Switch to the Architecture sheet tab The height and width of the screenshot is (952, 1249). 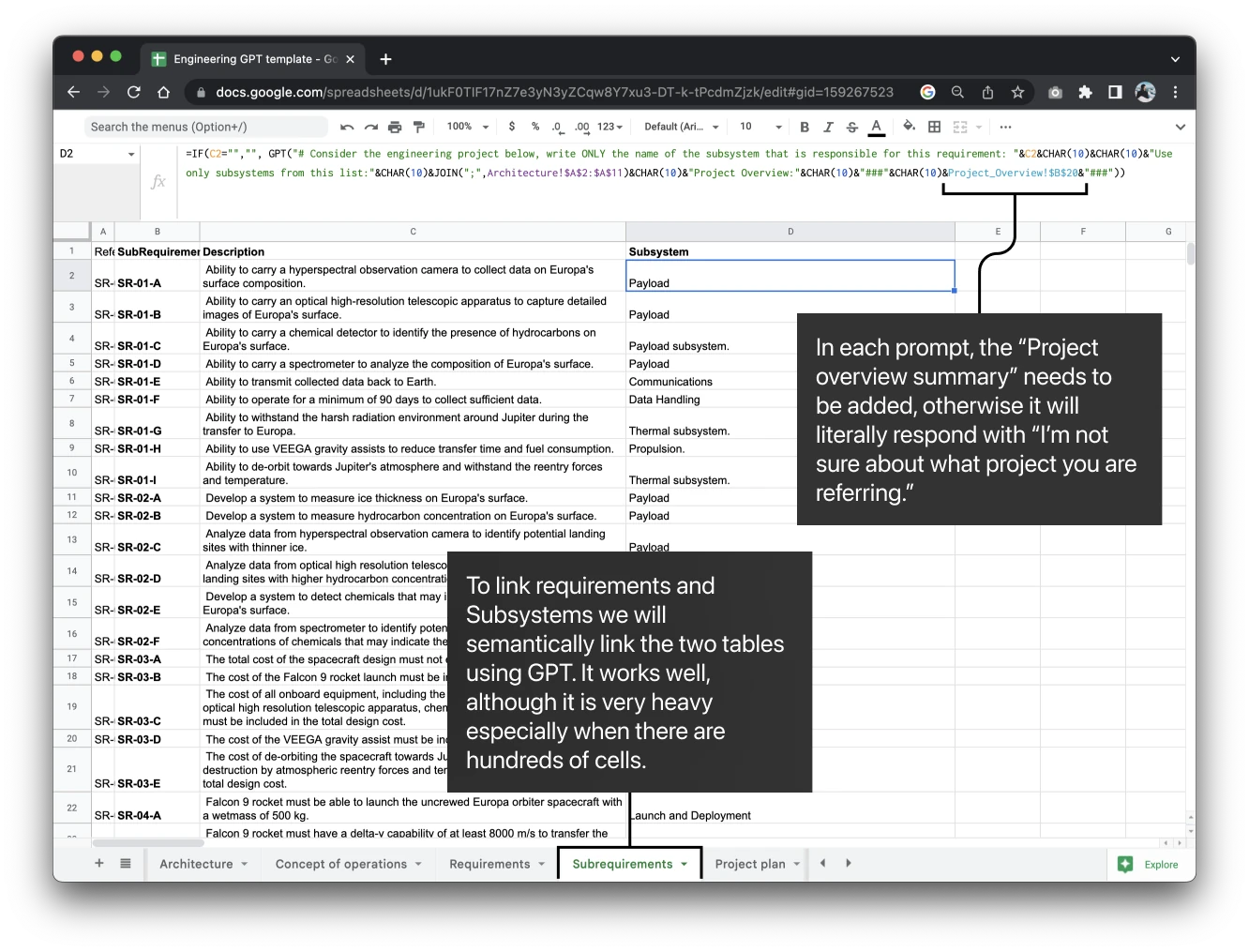203,864
